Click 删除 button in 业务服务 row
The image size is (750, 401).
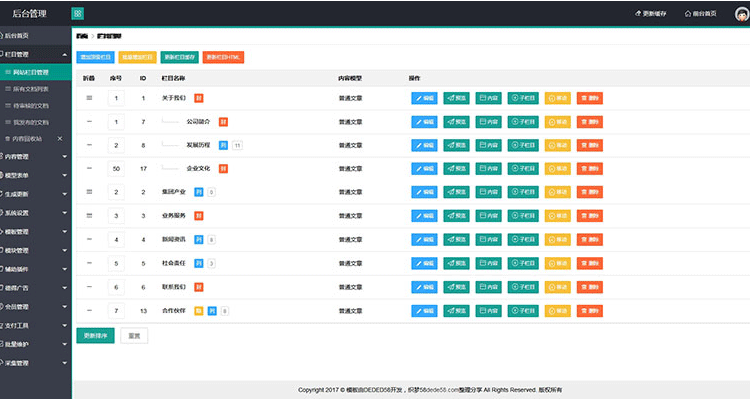point(590,216)
